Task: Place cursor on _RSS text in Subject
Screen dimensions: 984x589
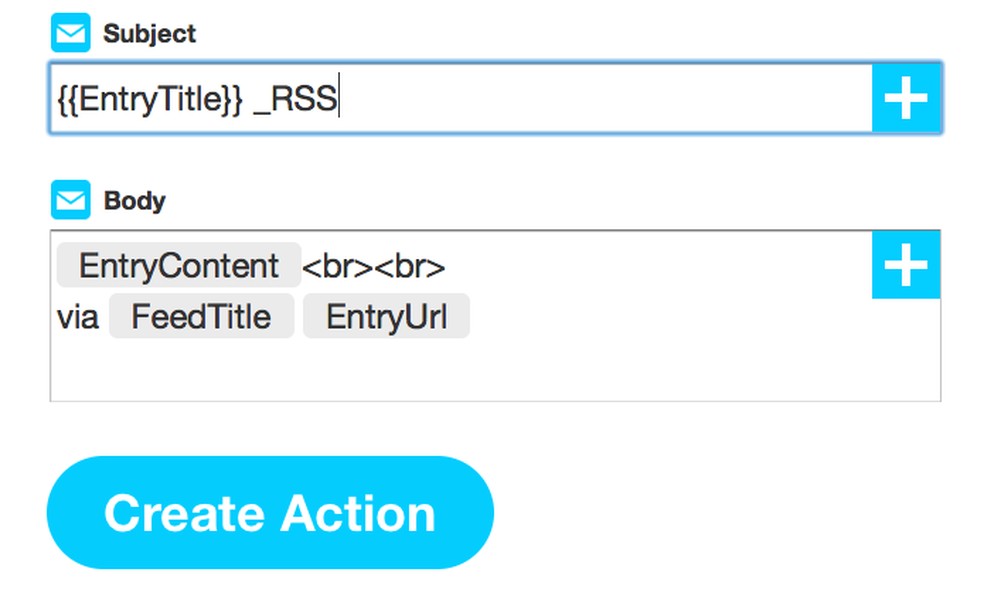Action: coord(296,100)
